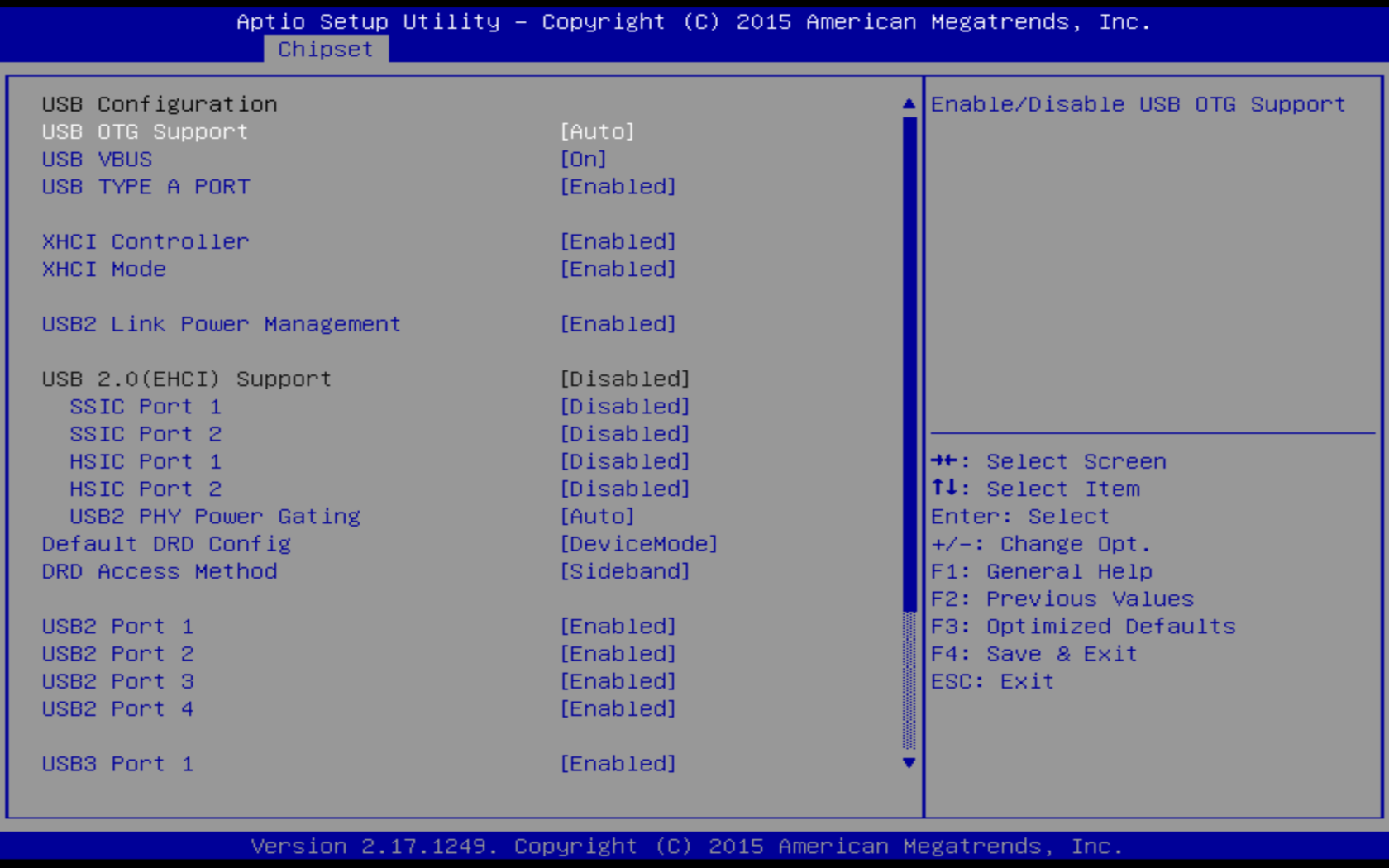The image size is (1389, 868).
Task: Select the USB OTG Support item
Action: point(145,131)
